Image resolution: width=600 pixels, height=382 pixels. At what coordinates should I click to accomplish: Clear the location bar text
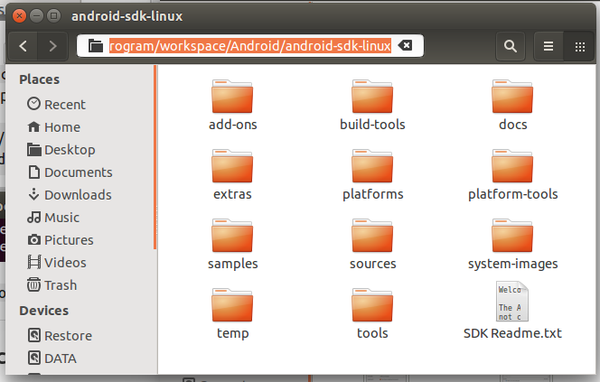[405, 46]
